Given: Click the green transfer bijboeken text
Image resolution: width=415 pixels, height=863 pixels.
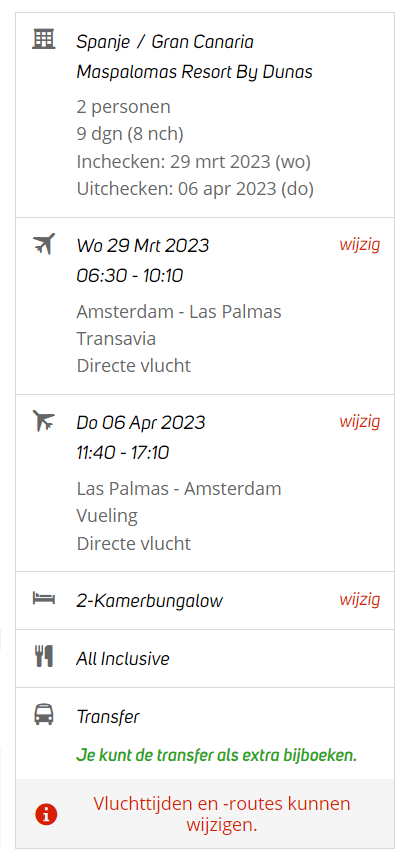Looking at the screenshot, I should click(x=217, y=755).
